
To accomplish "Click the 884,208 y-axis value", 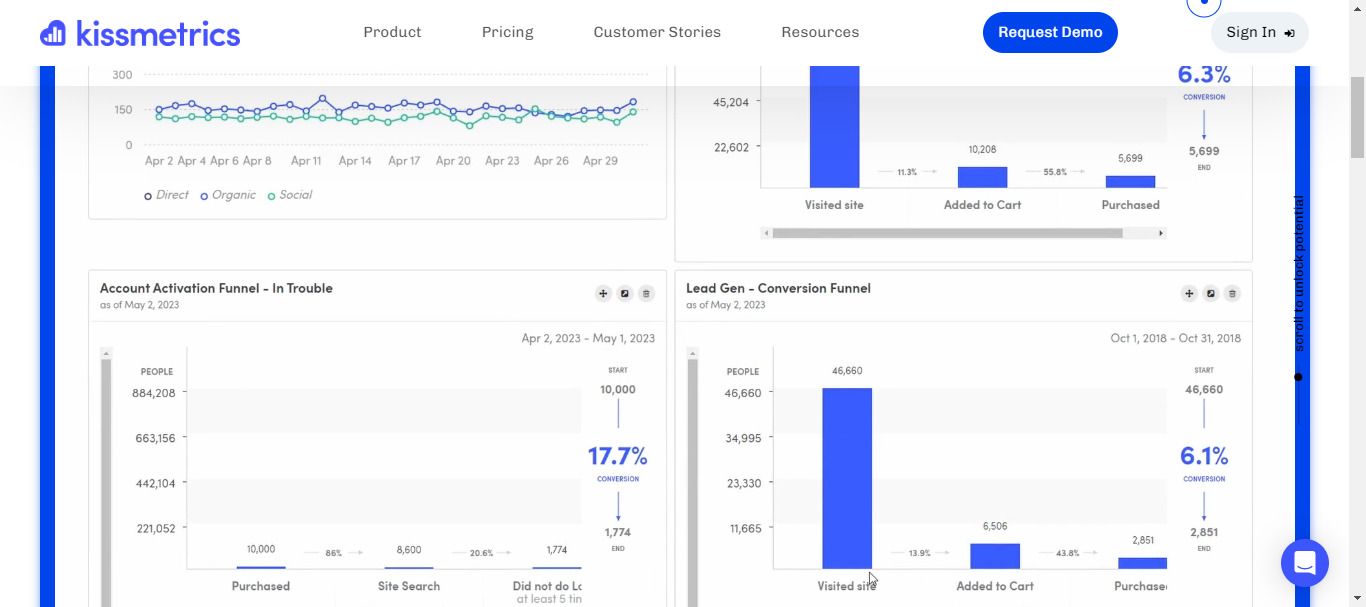I will click(x=153, y=393).
